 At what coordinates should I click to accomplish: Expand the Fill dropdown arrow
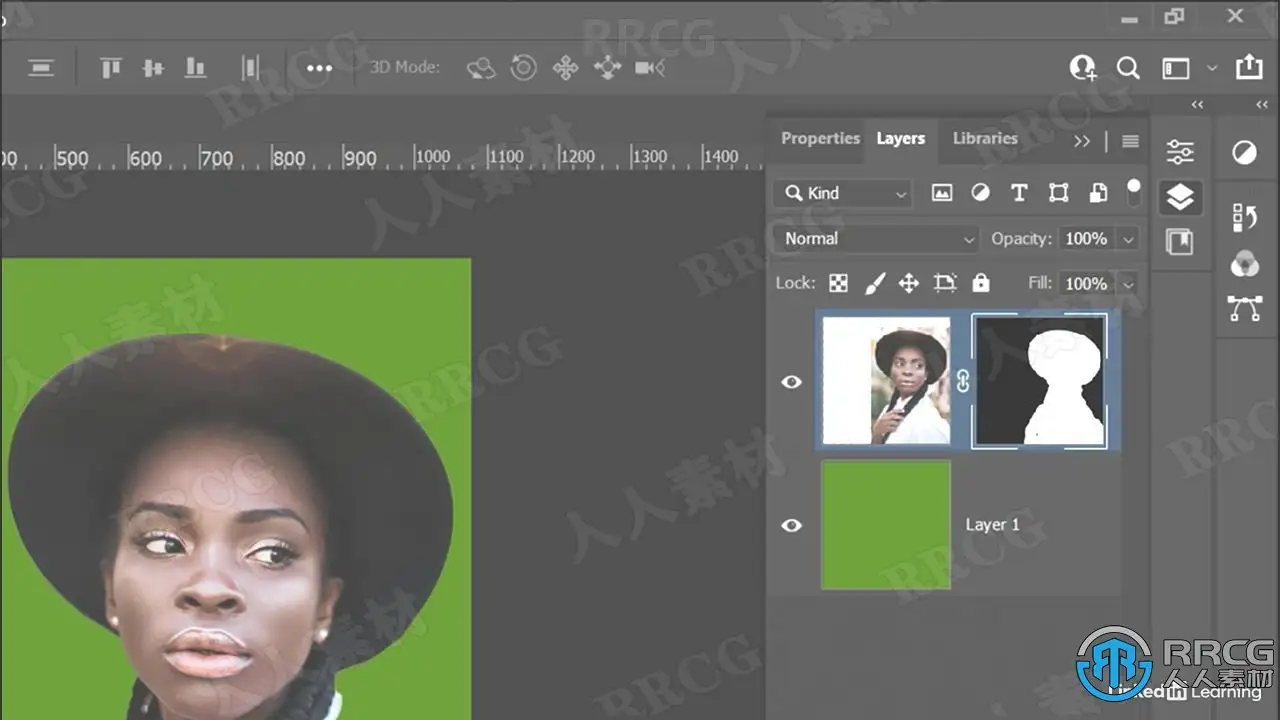point(1129,284)
